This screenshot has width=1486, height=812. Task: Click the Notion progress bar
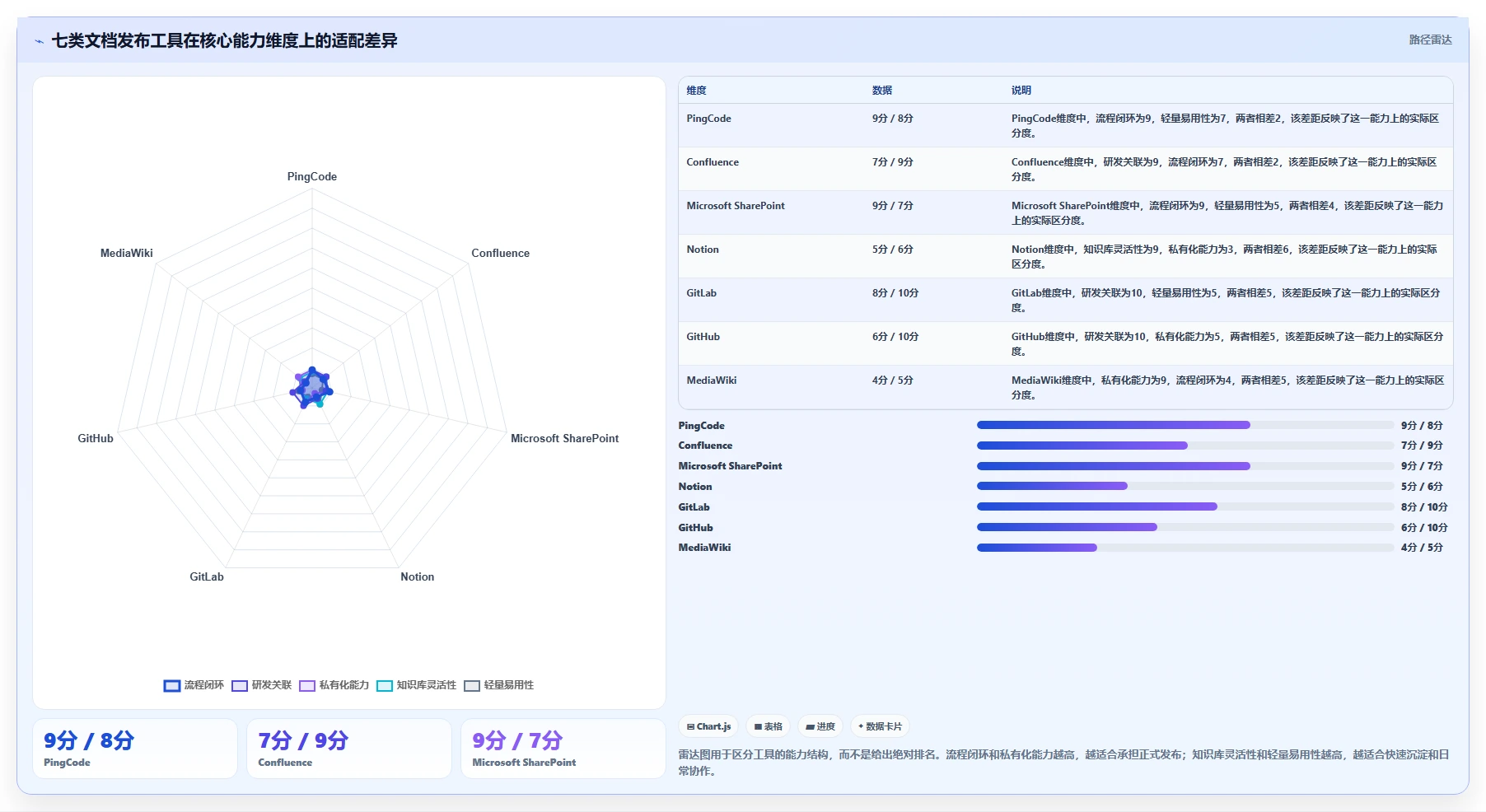[x=1185, y=486]
